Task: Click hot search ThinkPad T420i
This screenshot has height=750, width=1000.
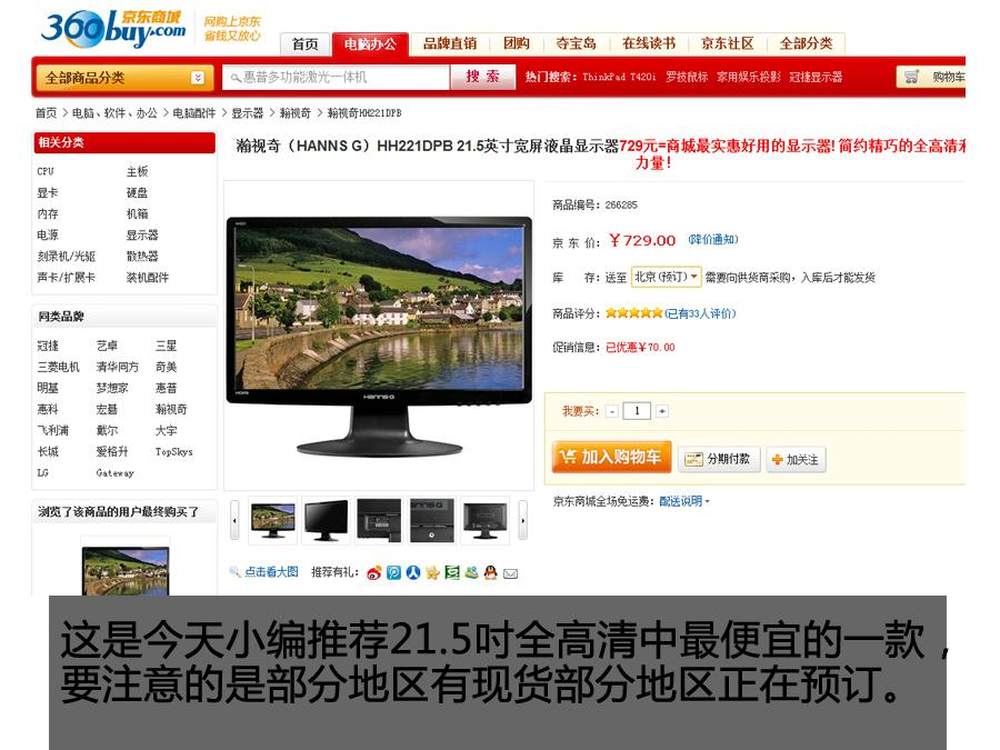Action: (619, 77)
